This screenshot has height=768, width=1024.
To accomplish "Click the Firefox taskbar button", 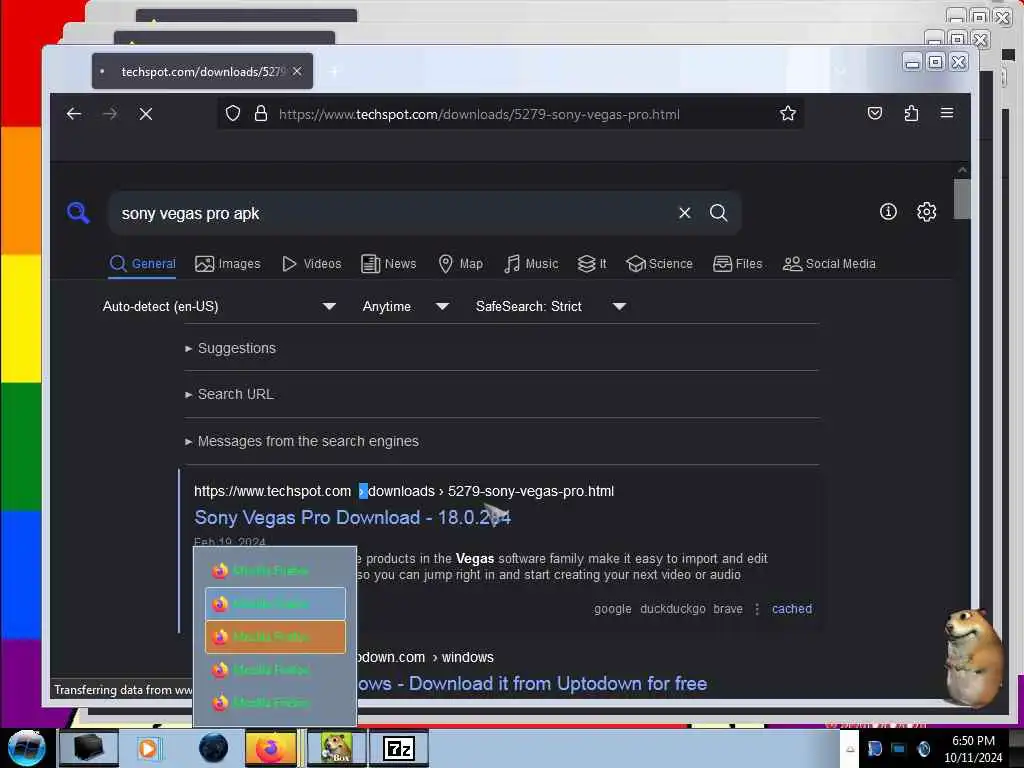I will point(270,748).
